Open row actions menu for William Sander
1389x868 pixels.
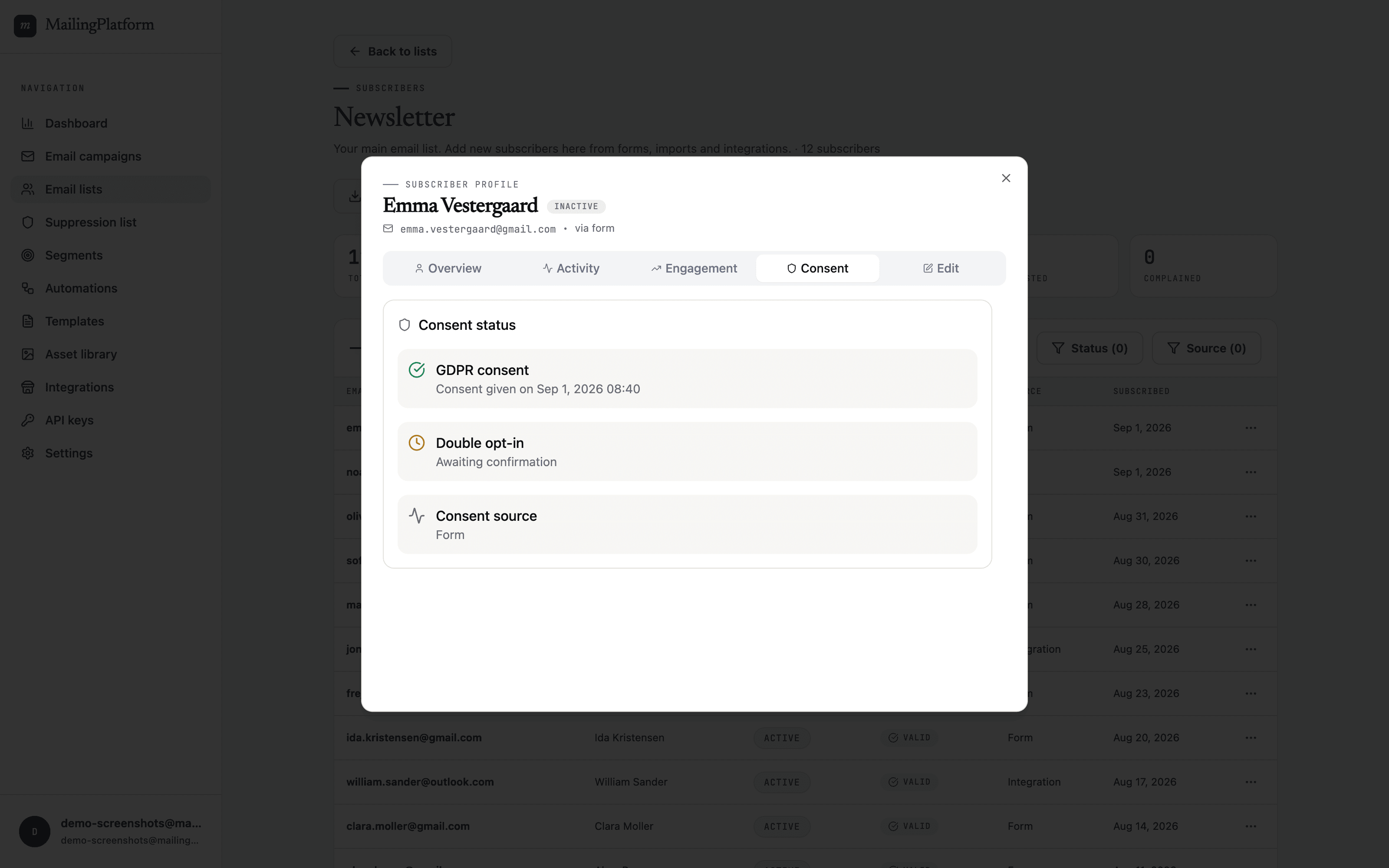1251,782
